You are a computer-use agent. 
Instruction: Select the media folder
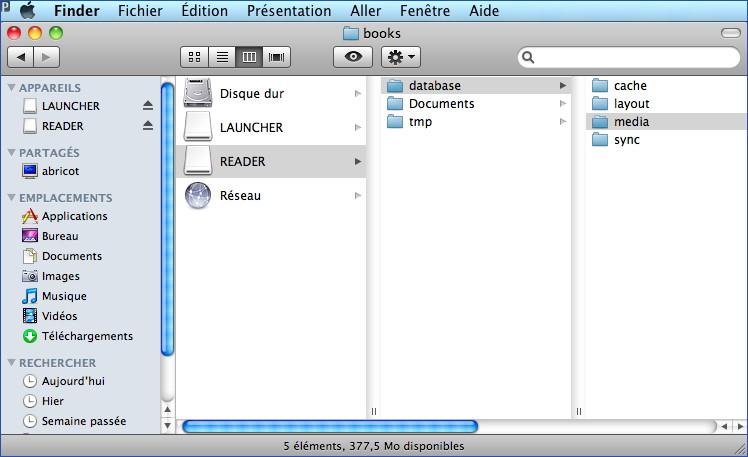tap(666, 122)
